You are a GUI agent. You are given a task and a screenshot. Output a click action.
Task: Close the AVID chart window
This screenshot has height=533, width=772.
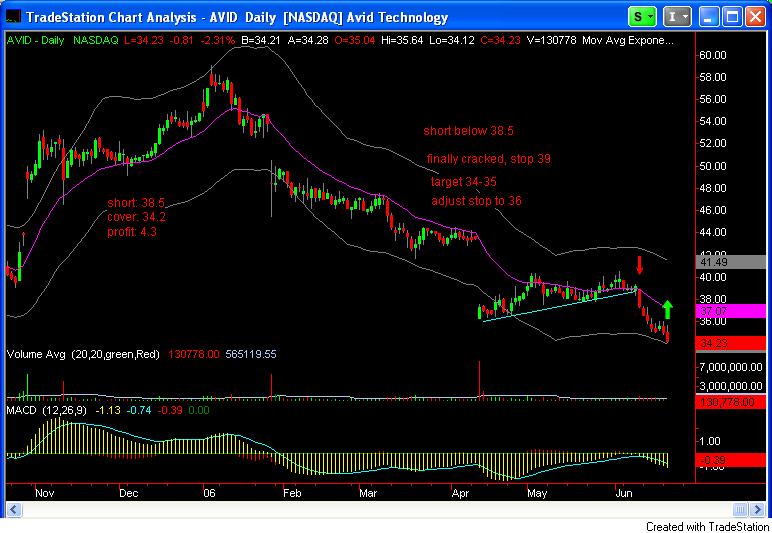[755, 17]
